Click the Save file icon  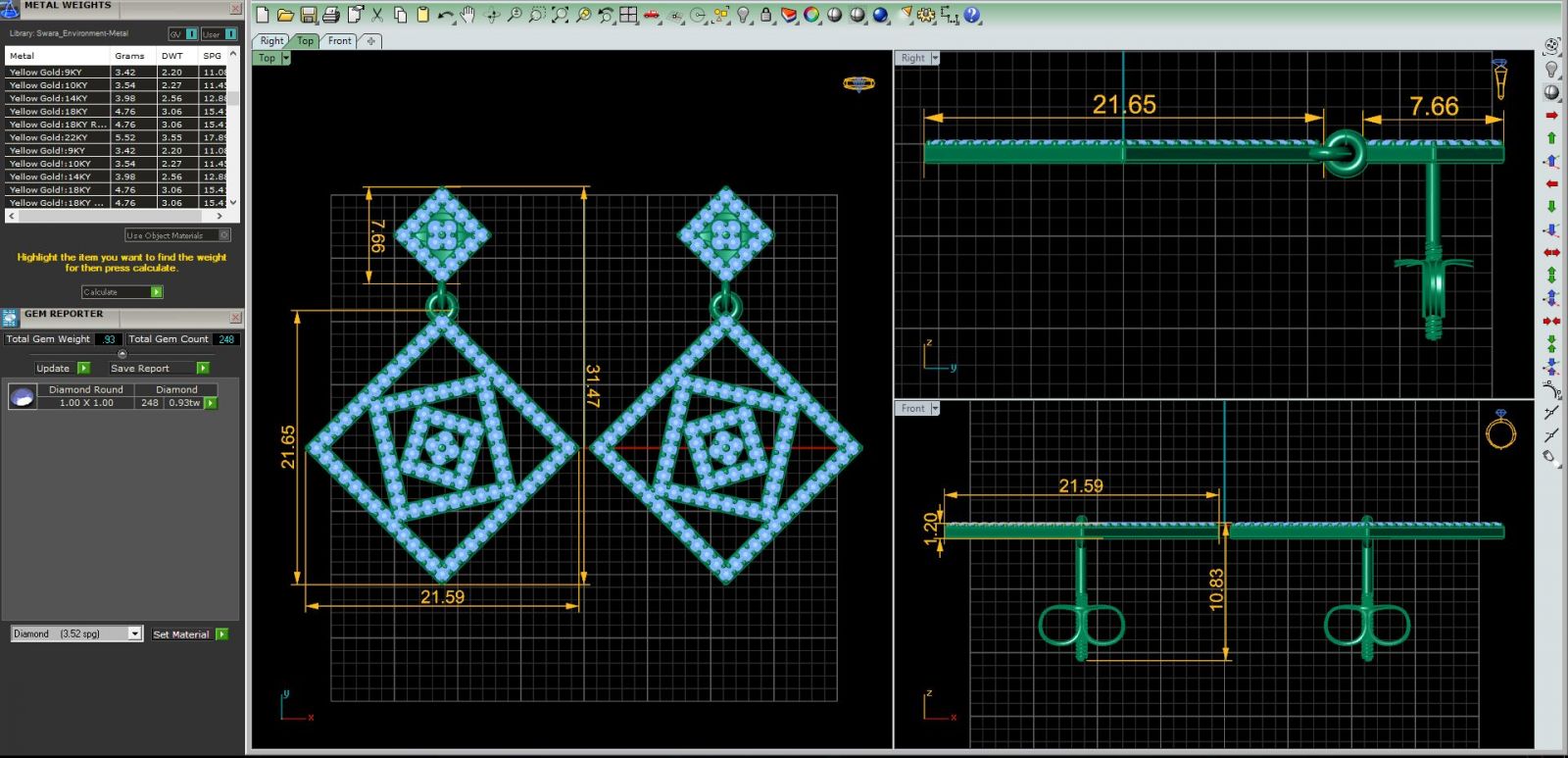[x=308, y=15]
